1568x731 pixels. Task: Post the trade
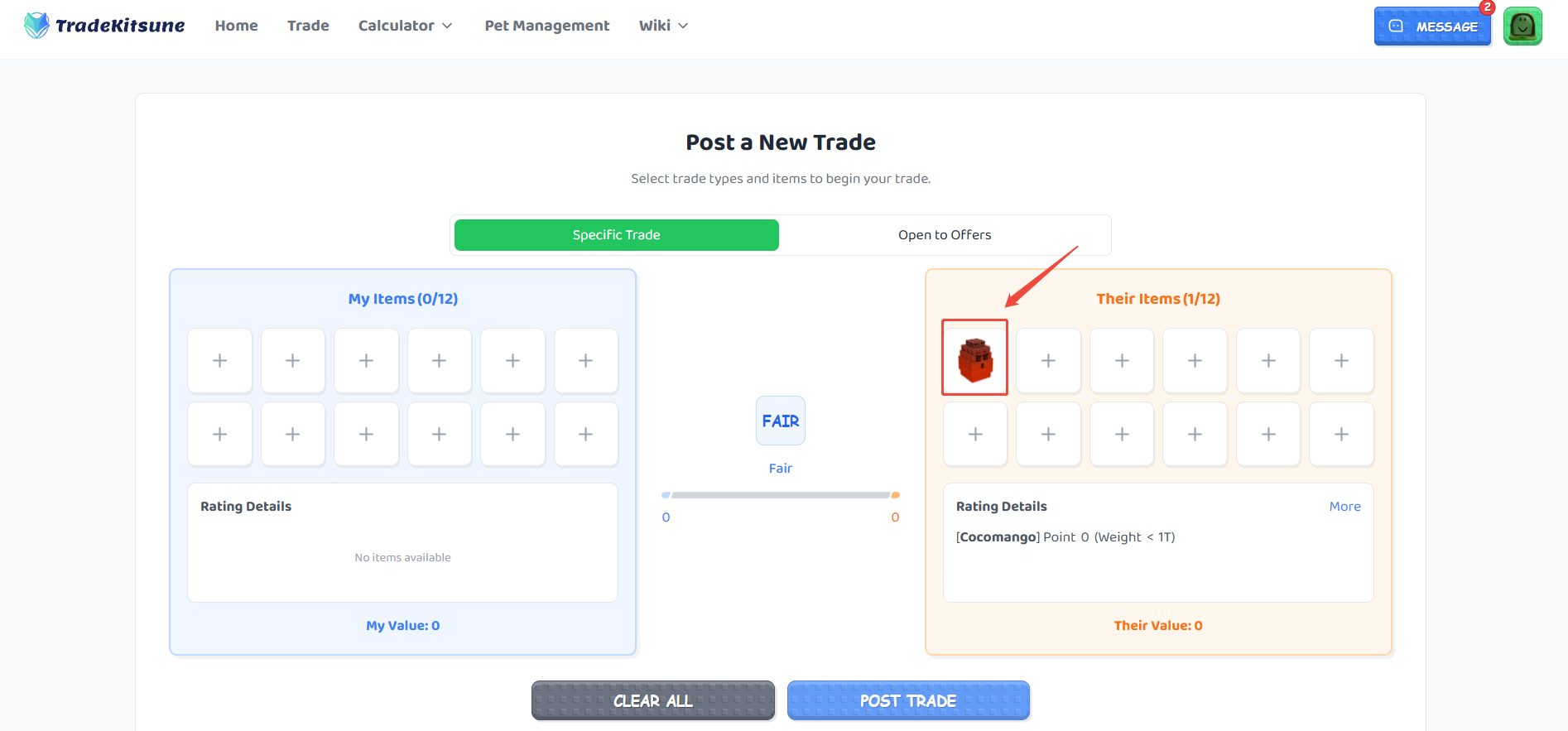tap(907, 700)
